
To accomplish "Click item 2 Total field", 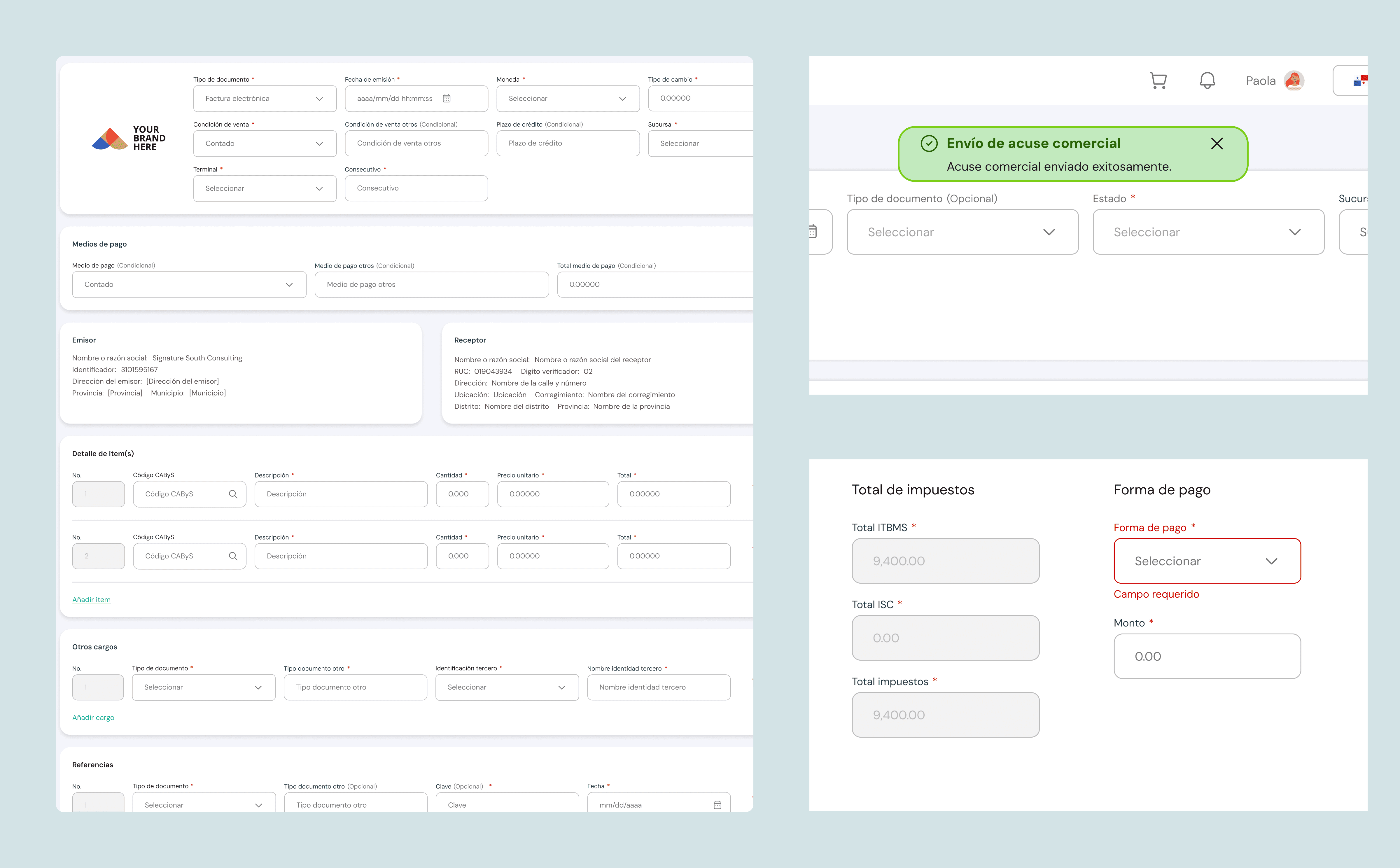I will coord(674,556).
